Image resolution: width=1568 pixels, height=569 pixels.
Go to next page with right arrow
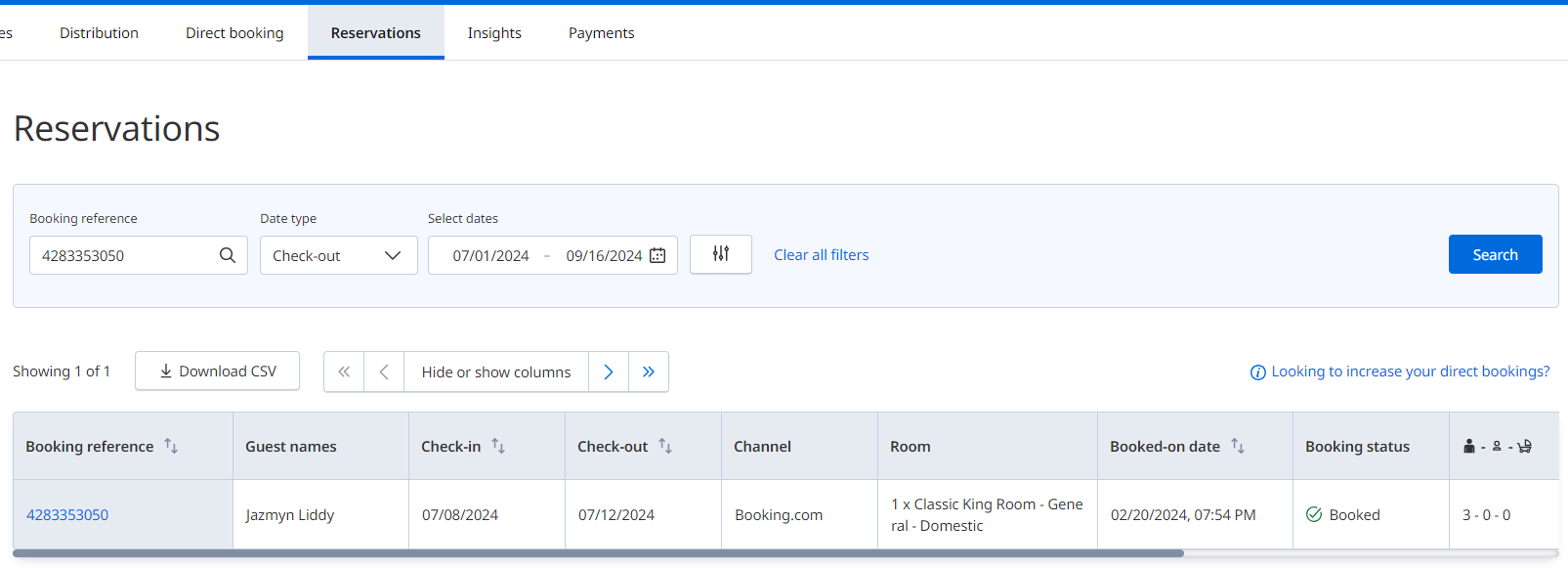pyautogui.click(x=609, y=372)
